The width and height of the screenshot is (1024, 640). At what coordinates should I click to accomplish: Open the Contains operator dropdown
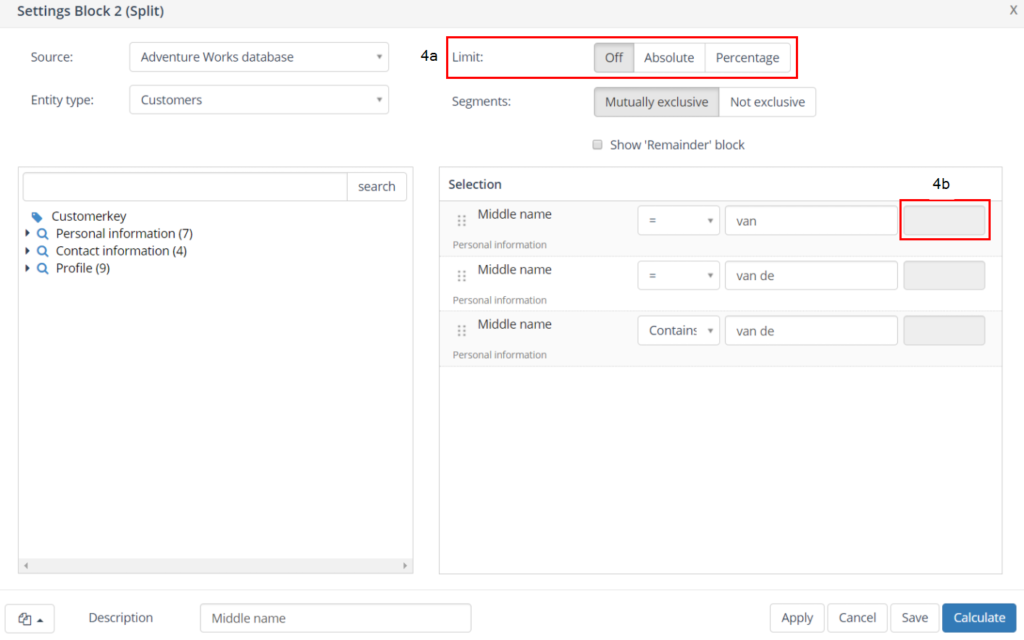(x=678, y=331)
